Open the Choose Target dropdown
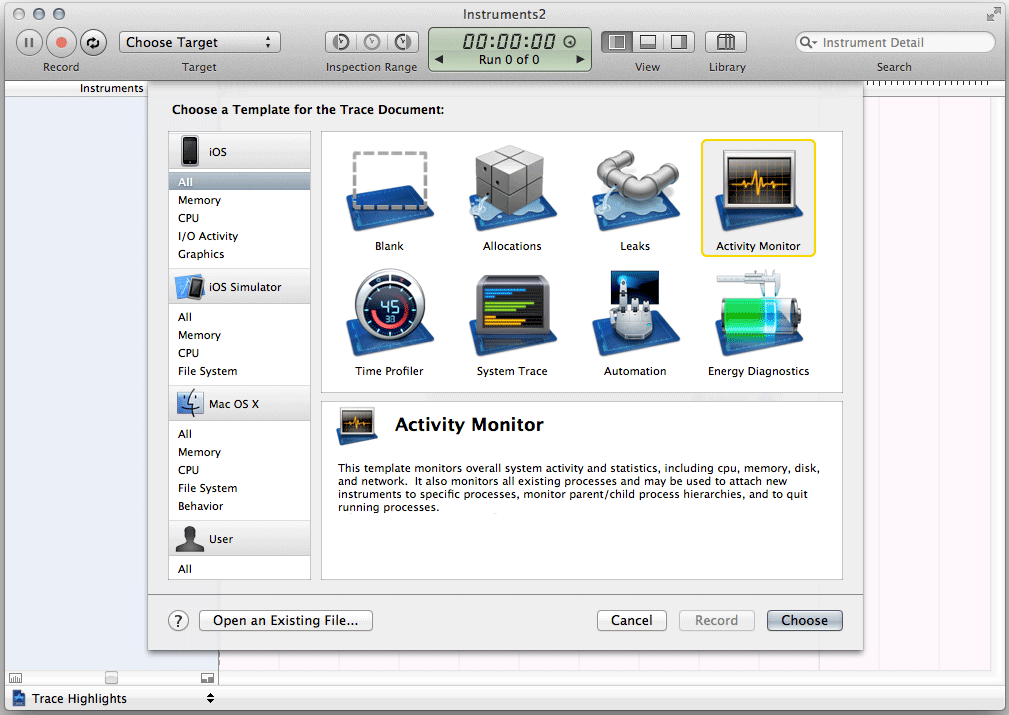Screen dimensions: 1009x715 pyautogui.click(x=199, y=42)
